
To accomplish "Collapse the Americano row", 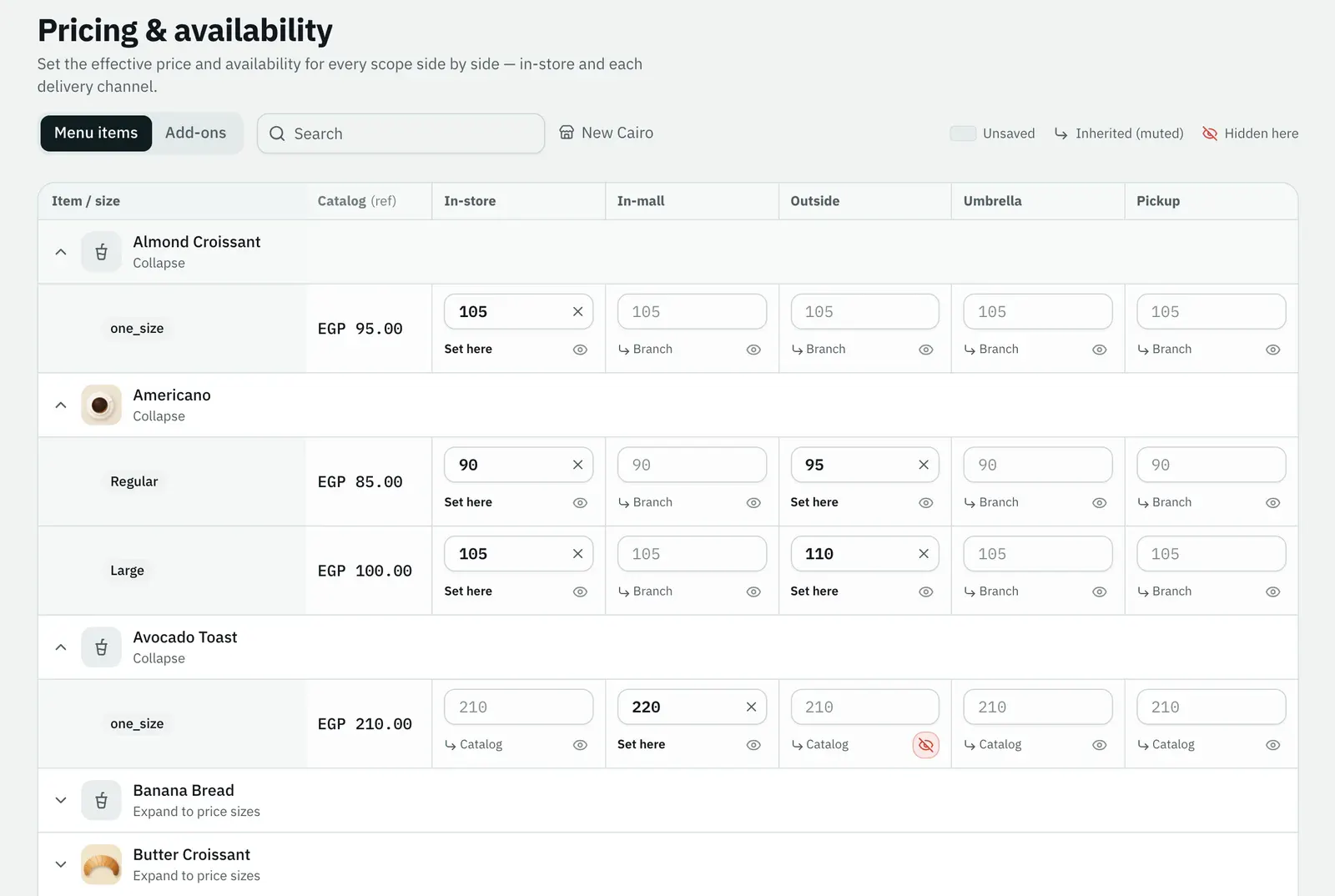I will [61, 405].
